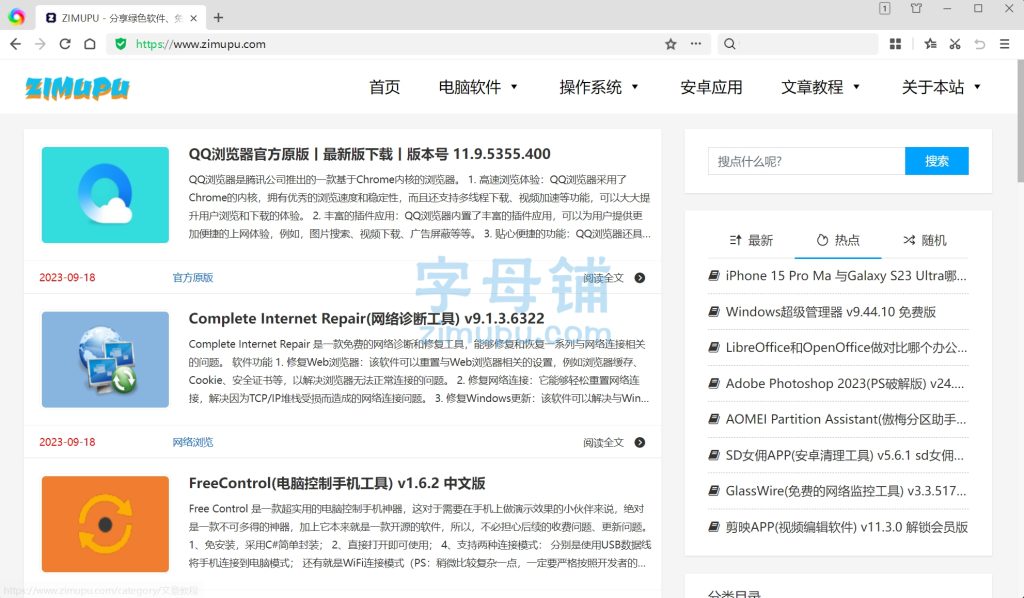The image size is (1024, 598).
Task: Open a new tab with plus button
Action: coord(219,18)
